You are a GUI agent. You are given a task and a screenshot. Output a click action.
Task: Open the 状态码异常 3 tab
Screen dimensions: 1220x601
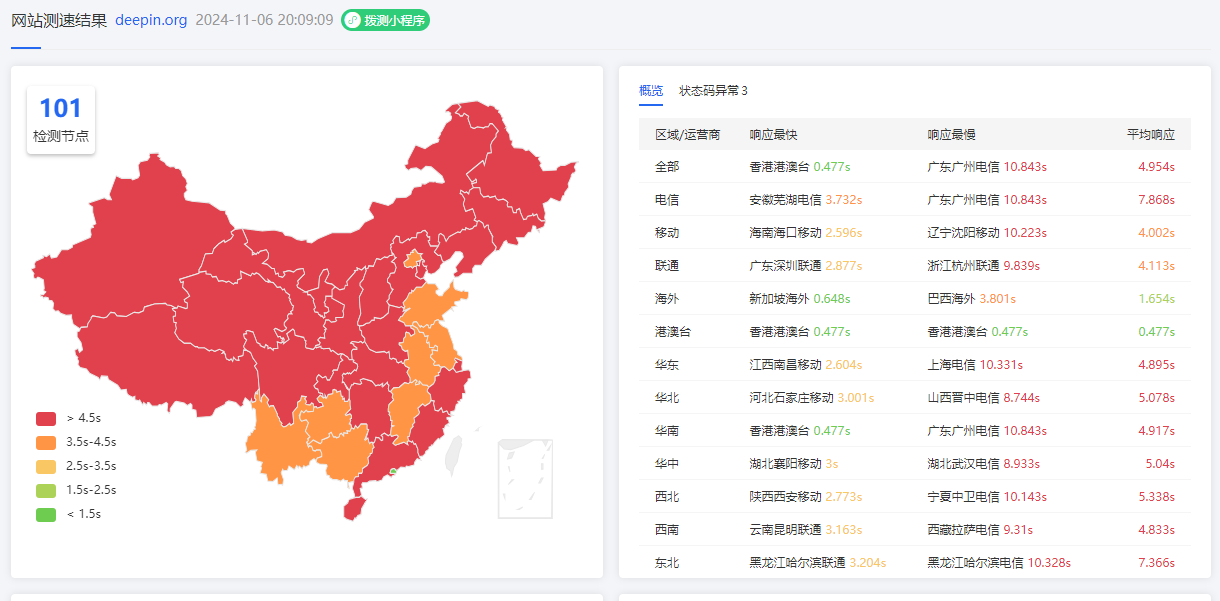pos(713,91)
